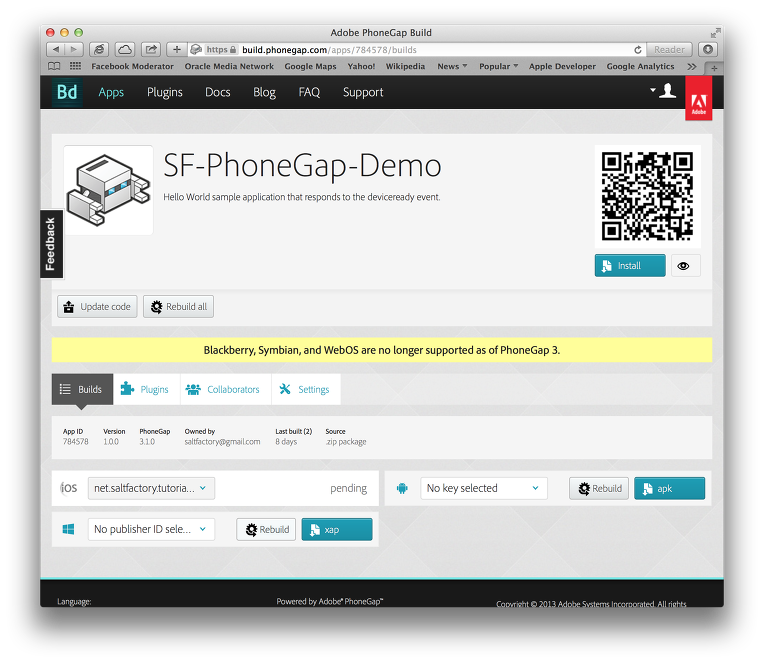
Task: Open the Top Sites grid icon
Action: [76, 66]
